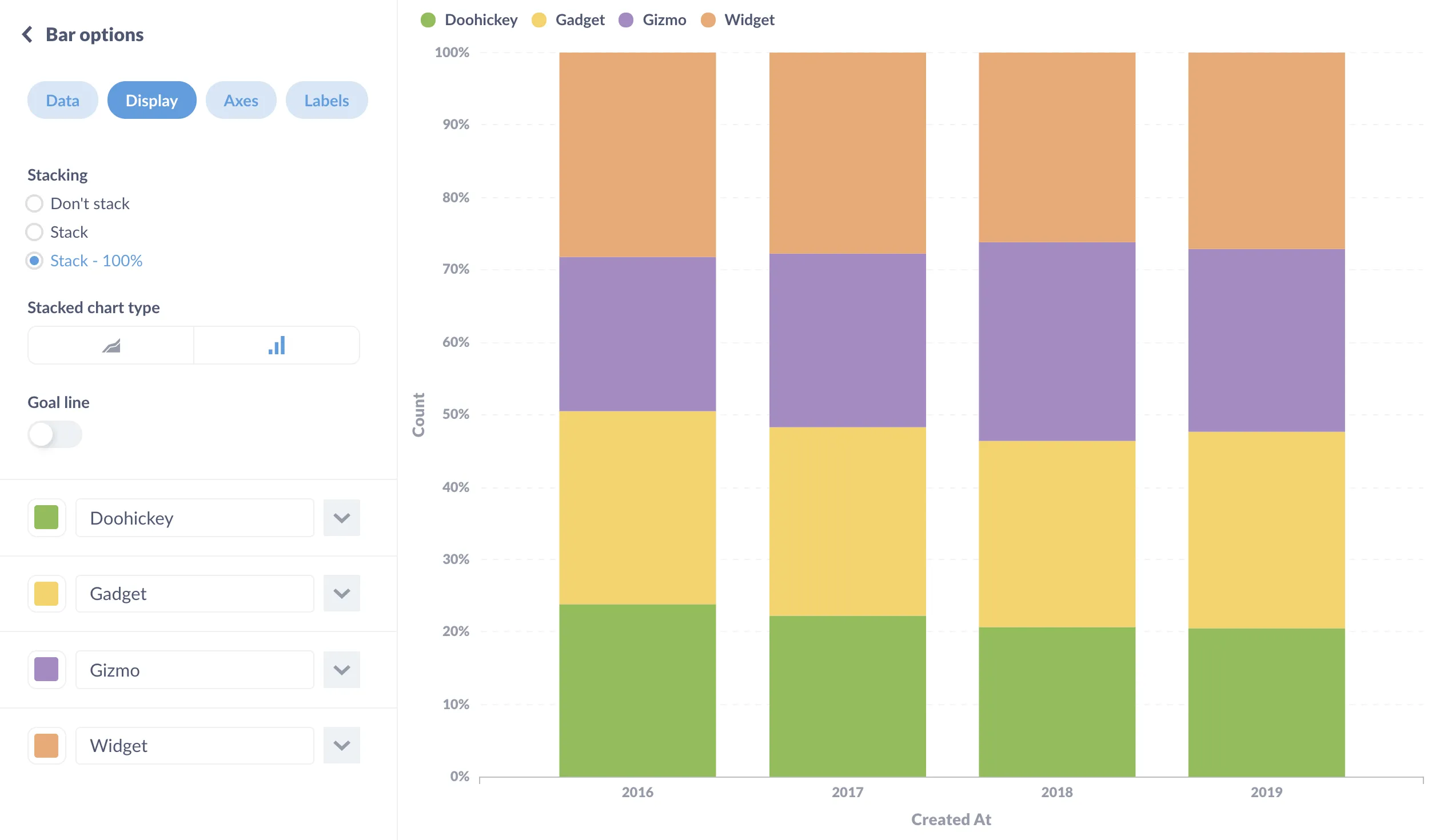Screen dimensions: 1444x840
Task: Click the Widget legend marker
Action: 709,19
